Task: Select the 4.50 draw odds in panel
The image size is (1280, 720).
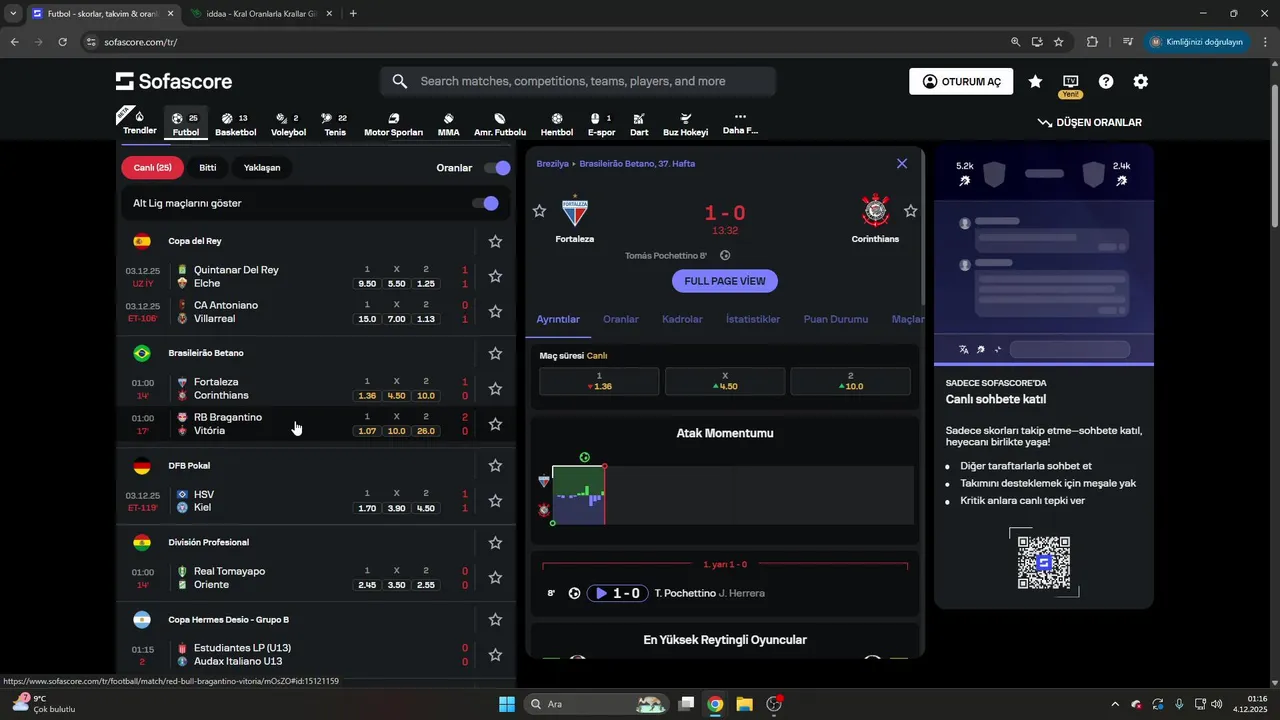Action: pos(725,381)
